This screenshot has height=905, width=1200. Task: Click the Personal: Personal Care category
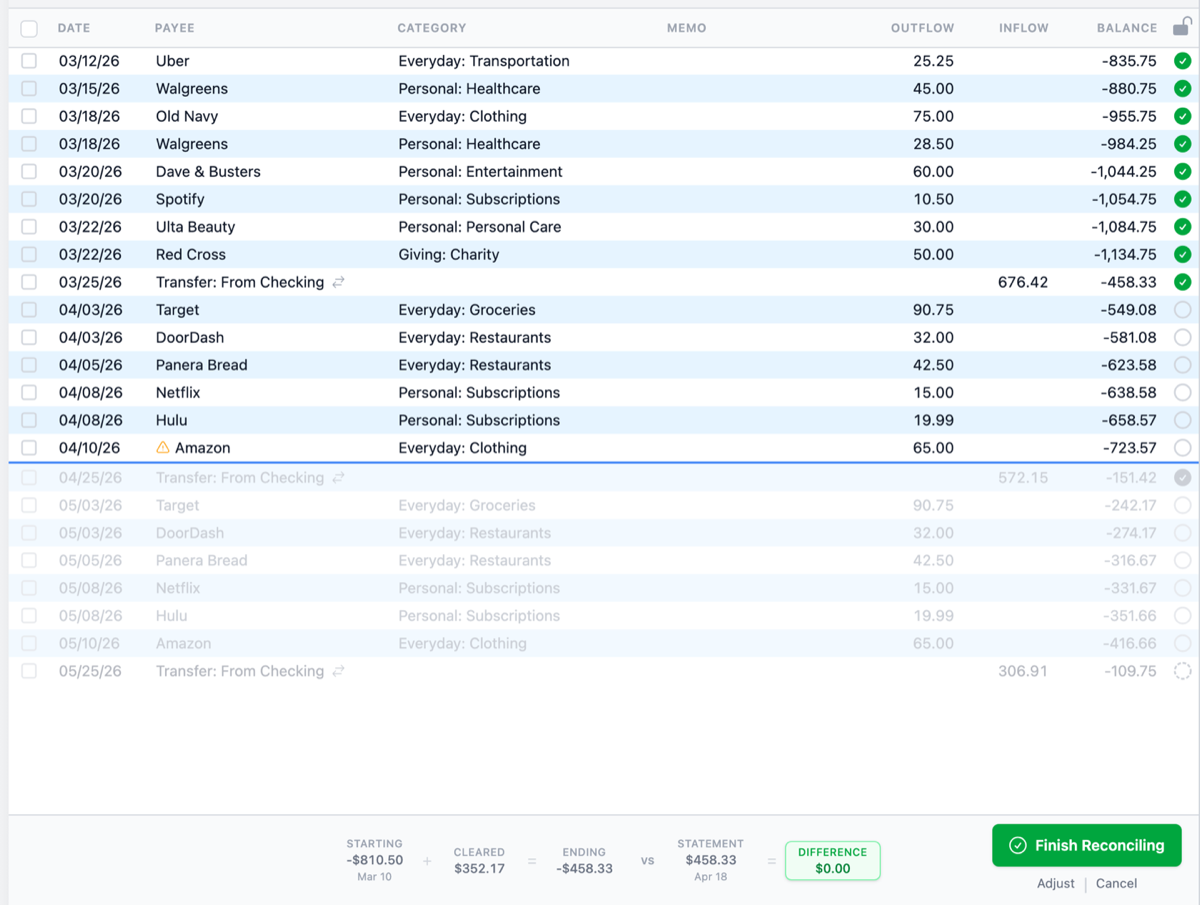click(480, 227)
